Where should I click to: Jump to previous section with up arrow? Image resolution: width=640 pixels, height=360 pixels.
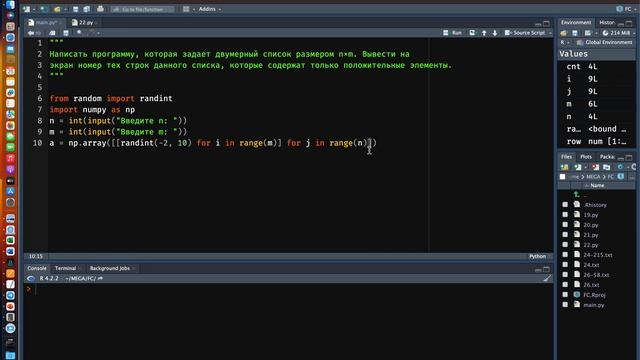(484, 33)
